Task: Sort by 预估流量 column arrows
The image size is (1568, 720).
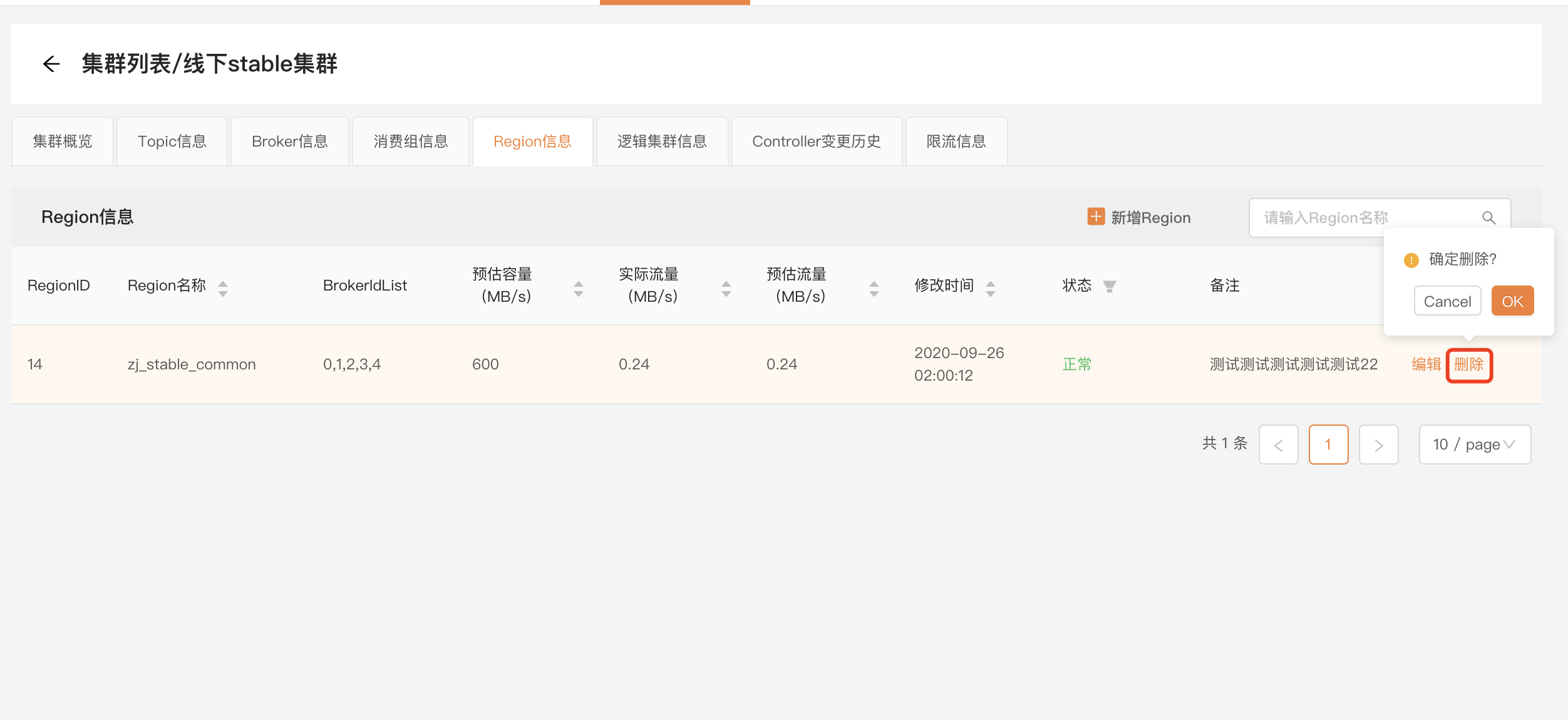Action: 874,288
